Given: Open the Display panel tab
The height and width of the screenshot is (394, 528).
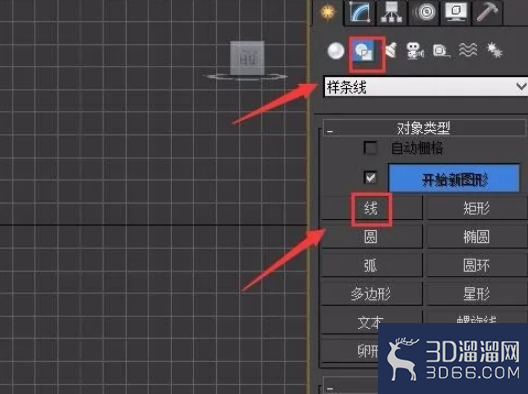Looking at the screenshot, I should (455, 13).
